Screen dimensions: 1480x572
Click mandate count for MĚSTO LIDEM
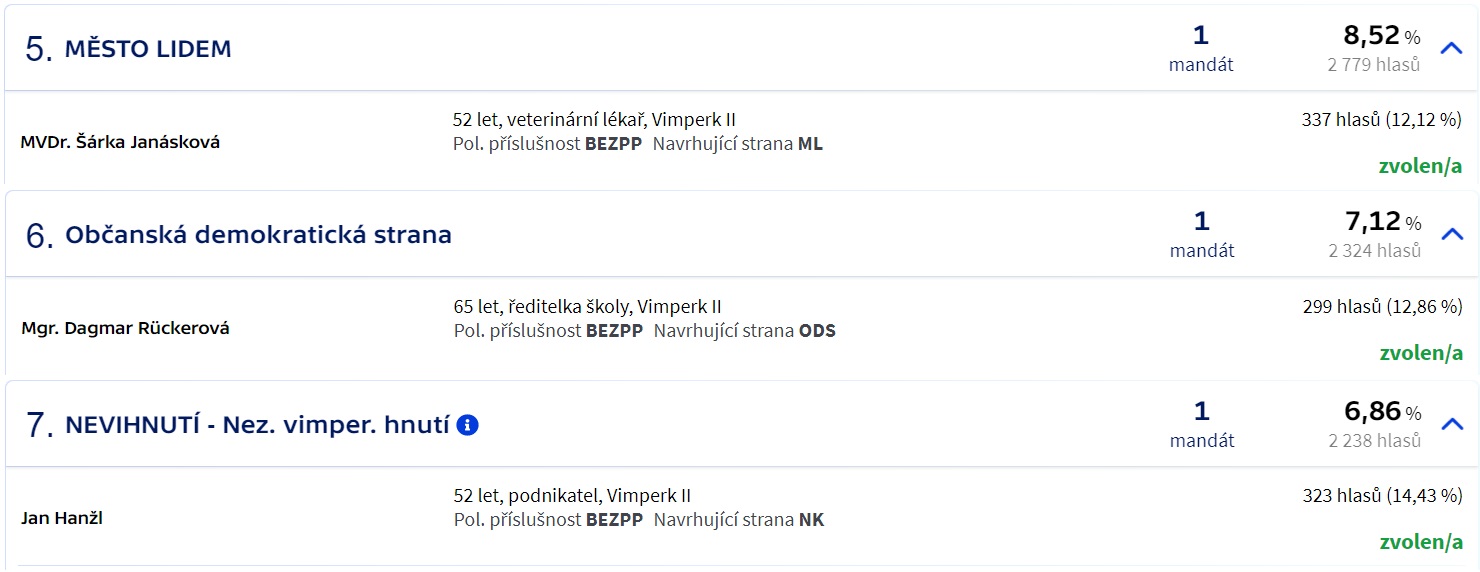click(1201, 48)
